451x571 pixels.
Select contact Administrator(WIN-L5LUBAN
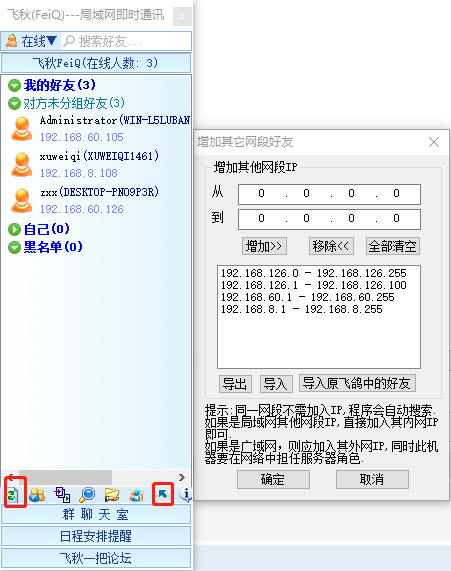point(115,120)
